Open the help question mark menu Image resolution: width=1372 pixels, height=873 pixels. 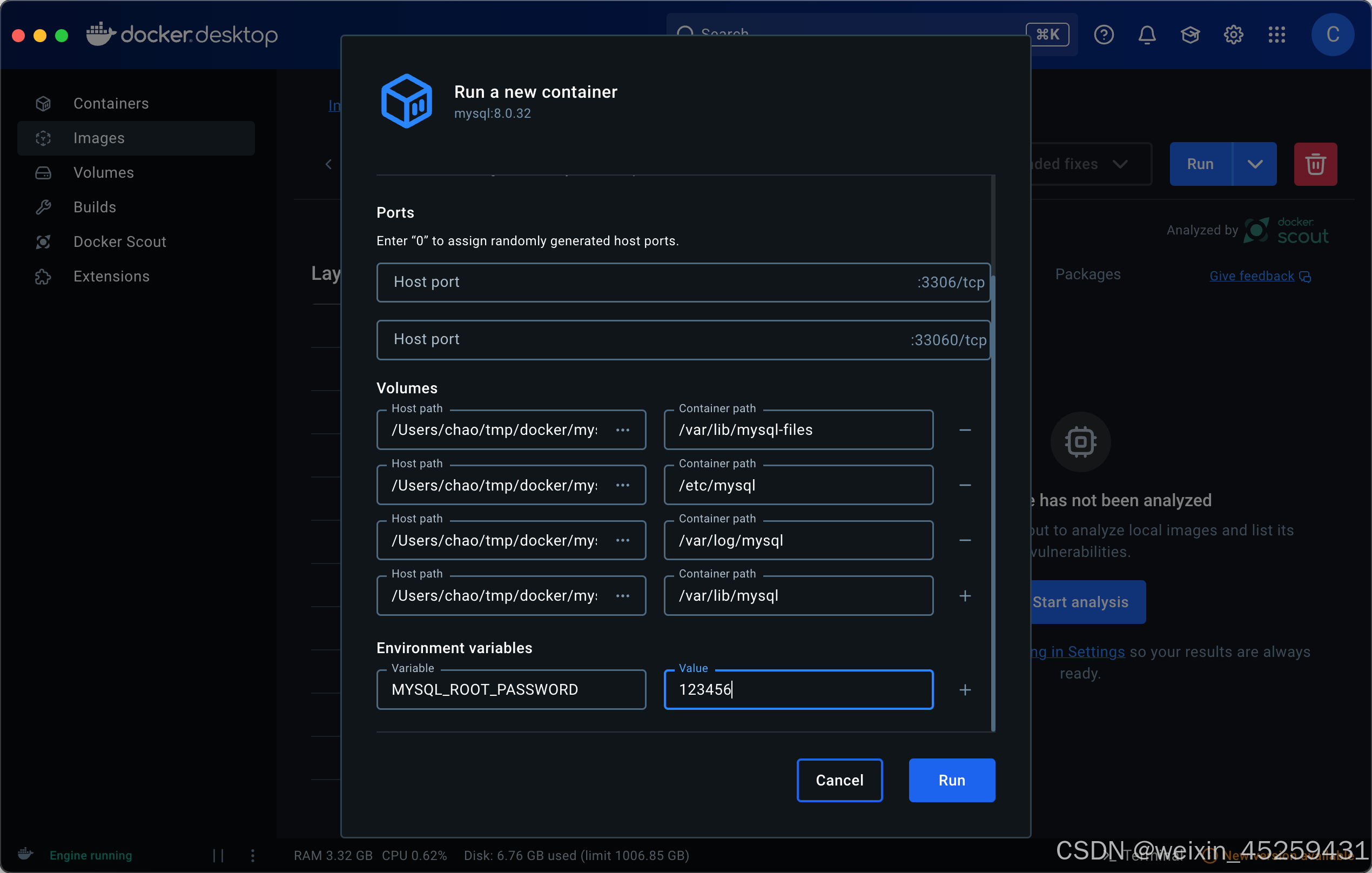pos(1104,35)
